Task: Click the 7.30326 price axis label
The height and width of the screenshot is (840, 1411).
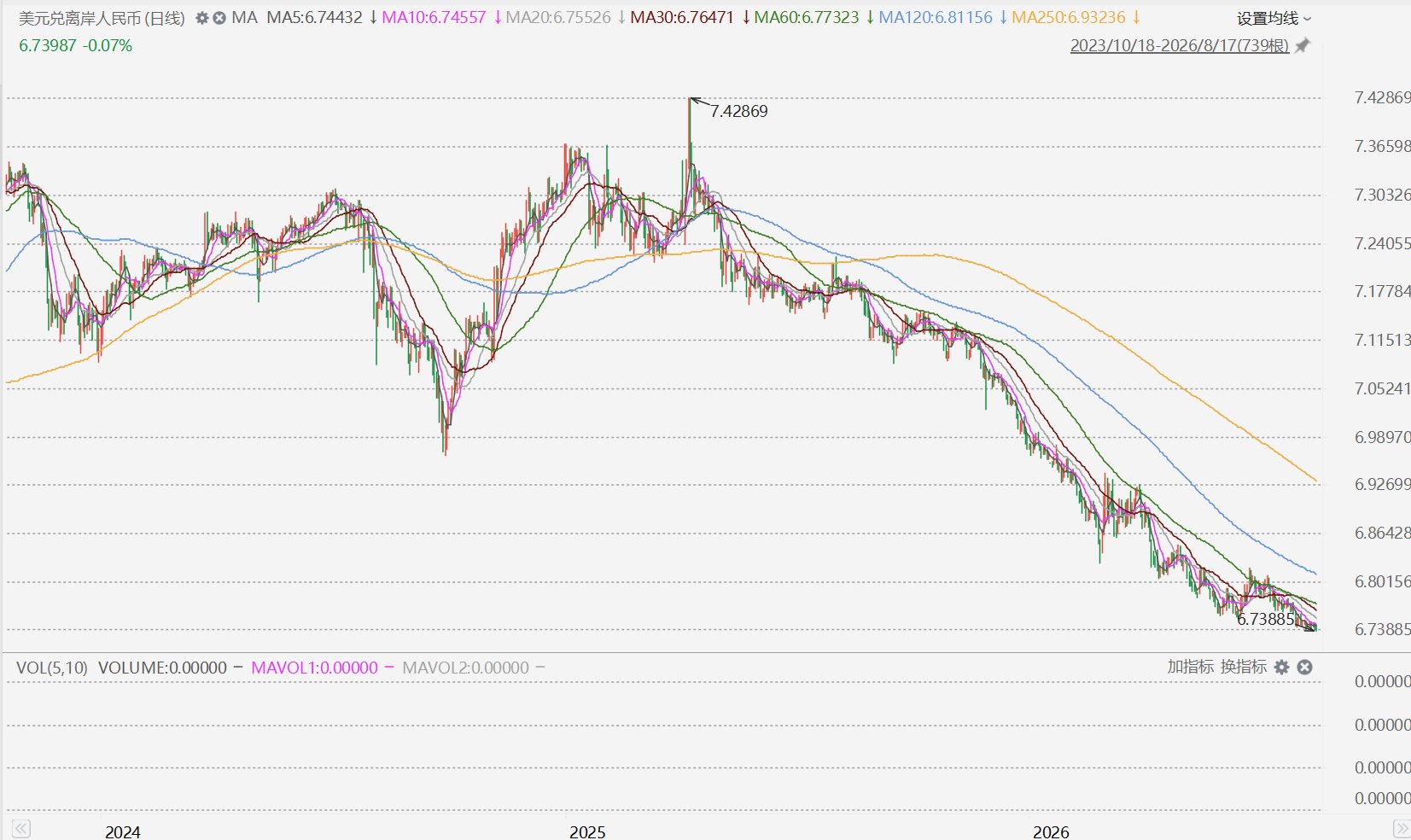Action: [1383, 195]
